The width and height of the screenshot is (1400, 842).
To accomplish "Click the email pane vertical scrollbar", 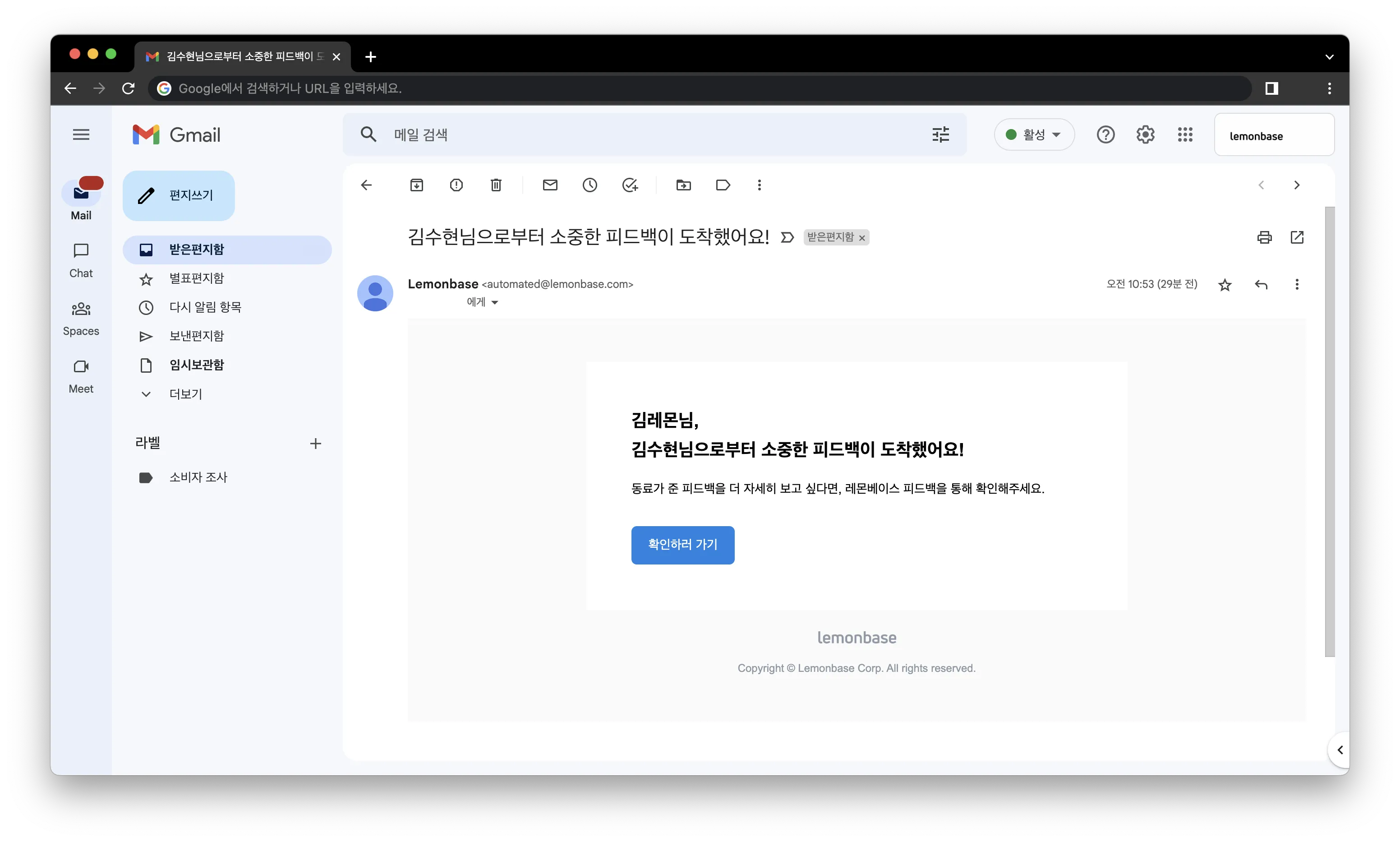I will pos(1329,431).
